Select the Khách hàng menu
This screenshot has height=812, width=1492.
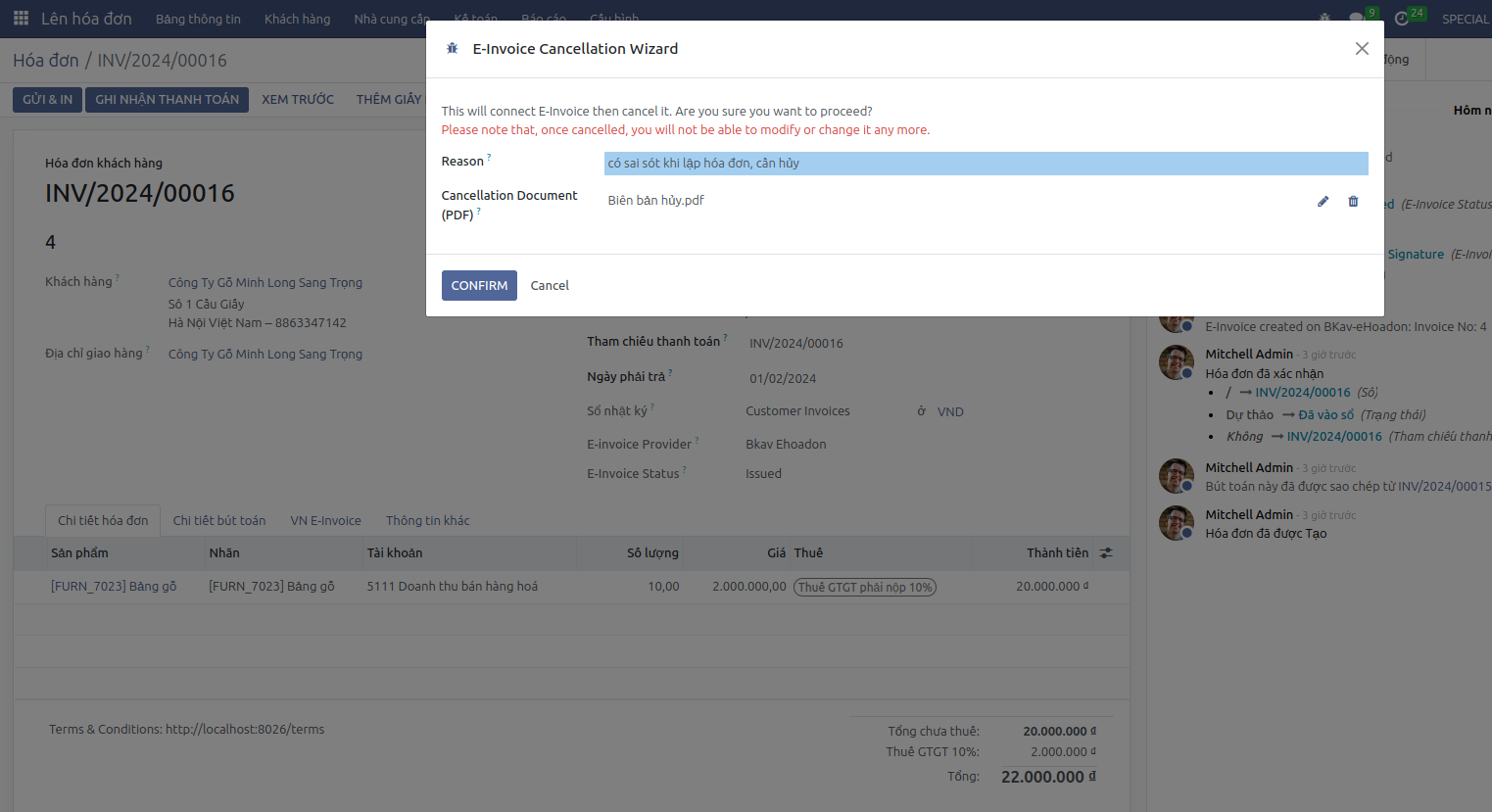coord(297,18)
